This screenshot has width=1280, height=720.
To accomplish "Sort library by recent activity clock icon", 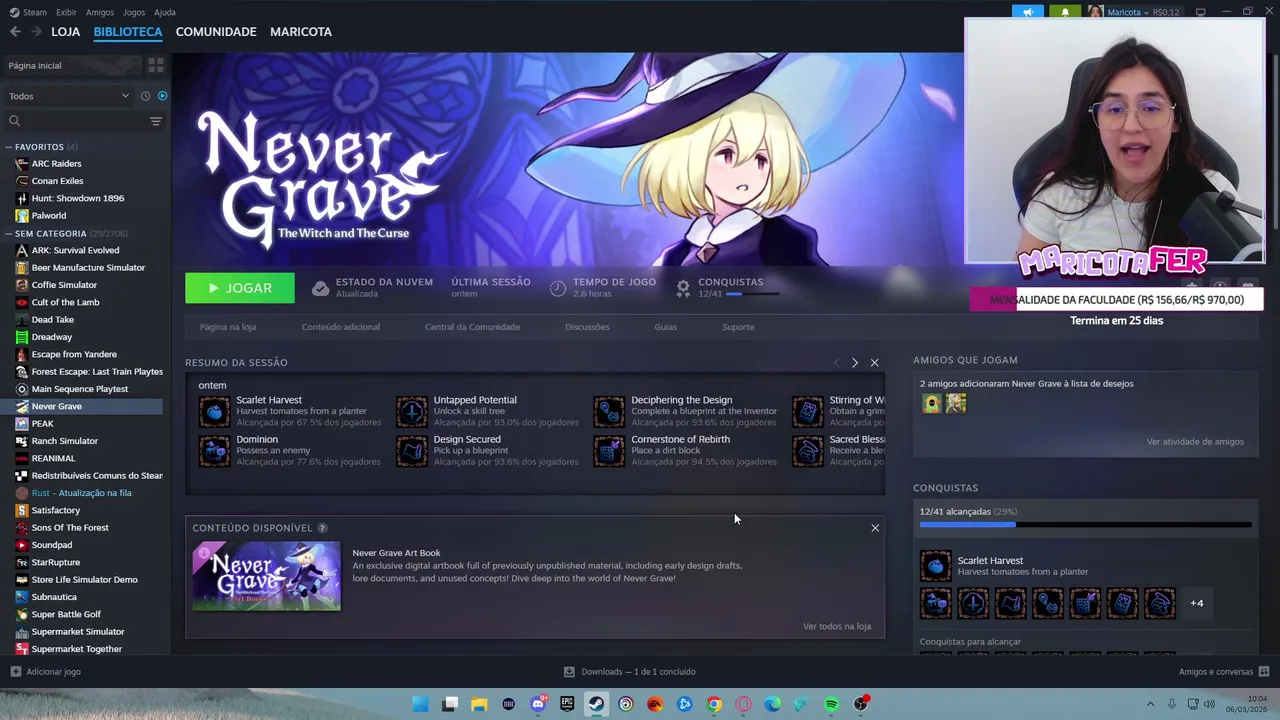I will (145, 96).
